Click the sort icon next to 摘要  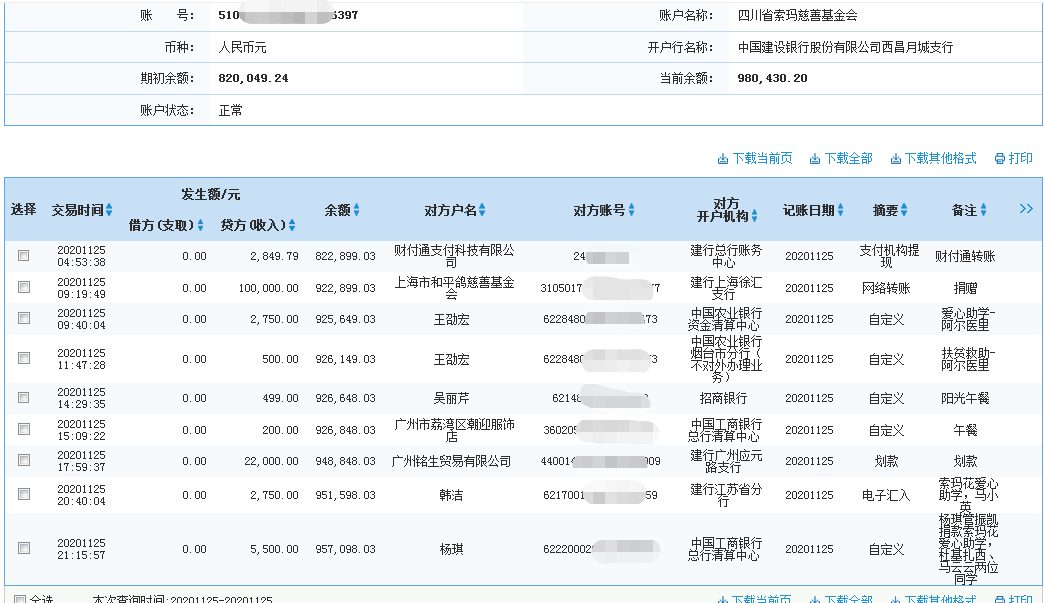click(903, 209)
